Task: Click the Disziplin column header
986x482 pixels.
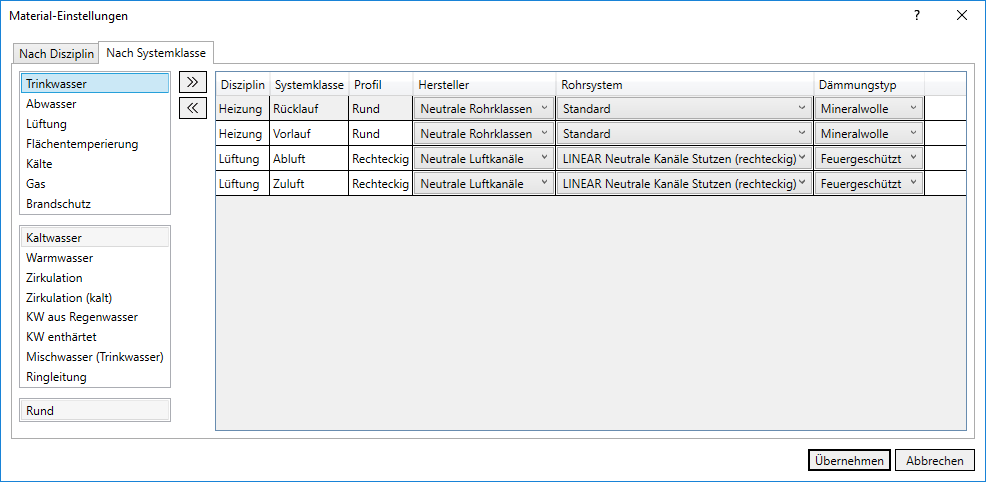Action: click(x=243, y=84)
